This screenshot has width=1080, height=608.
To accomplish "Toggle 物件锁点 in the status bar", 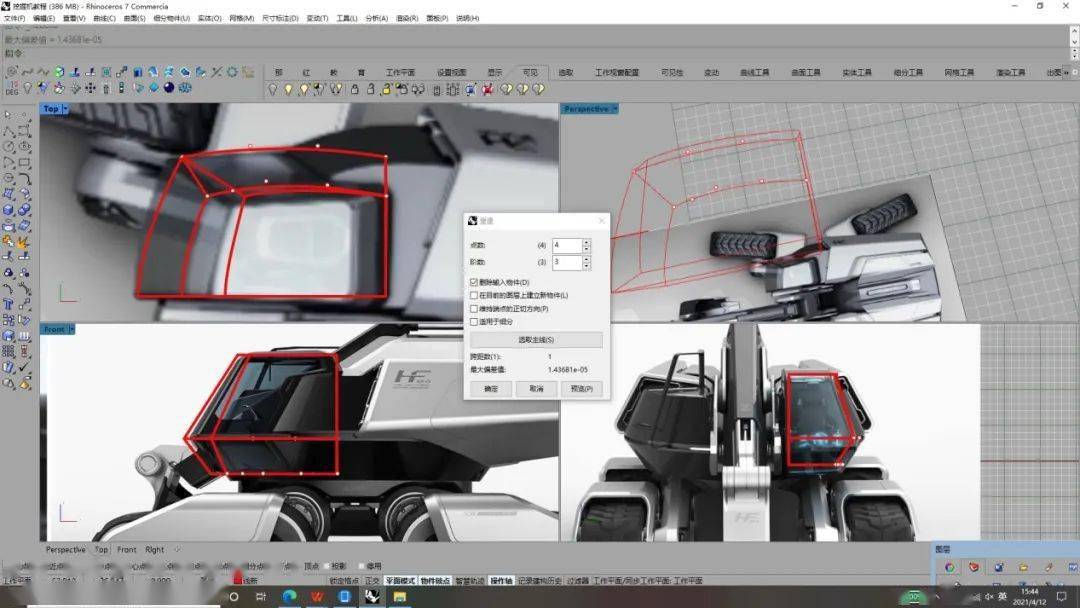I will click(x=435, y=581).
